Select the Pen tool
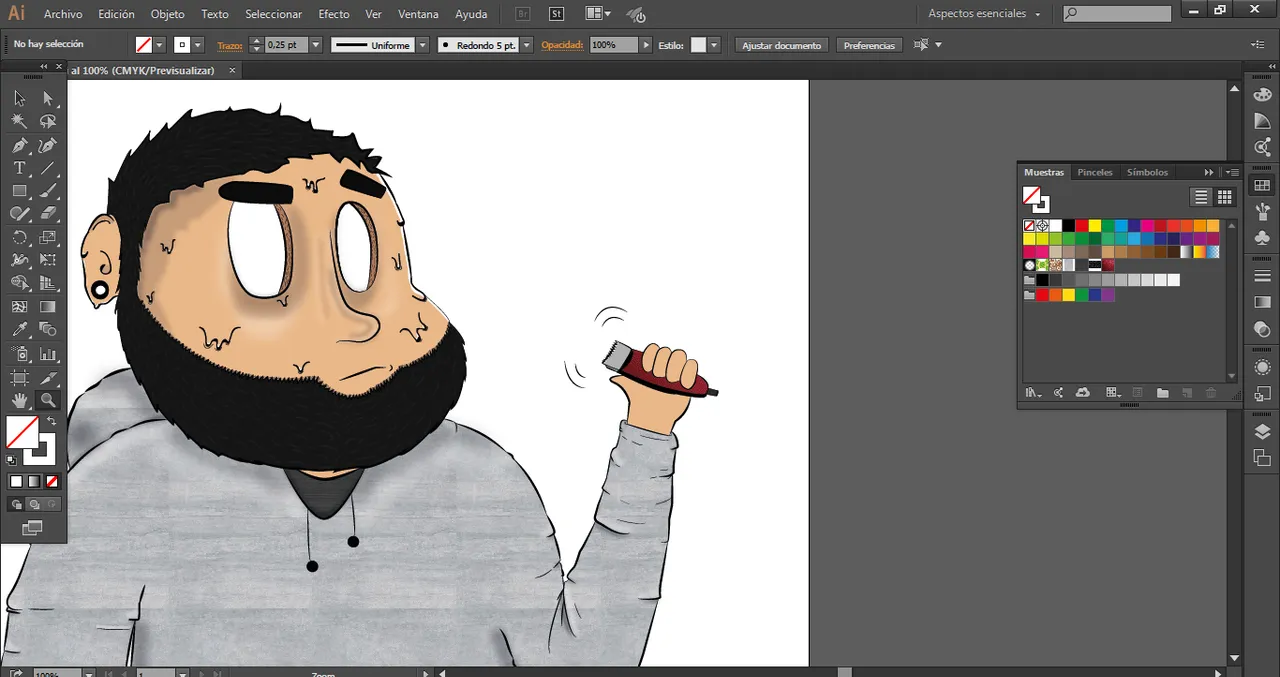 [19, 145]
